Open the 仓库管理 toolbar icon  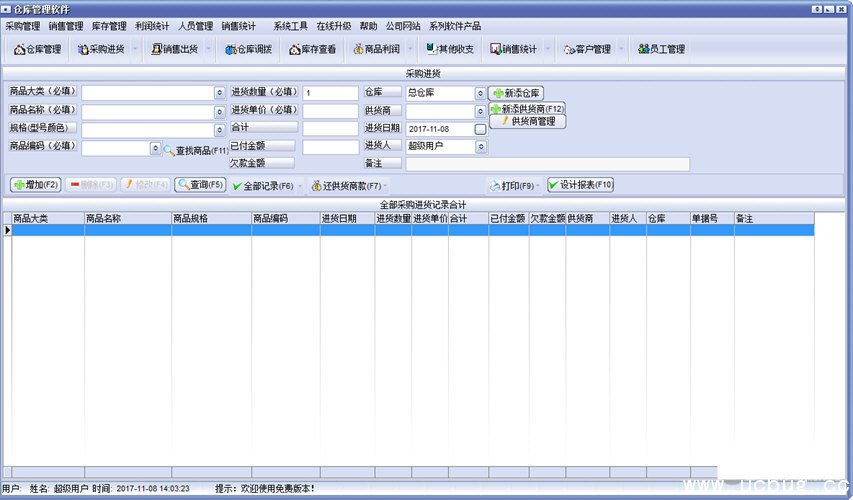[37, 49]
